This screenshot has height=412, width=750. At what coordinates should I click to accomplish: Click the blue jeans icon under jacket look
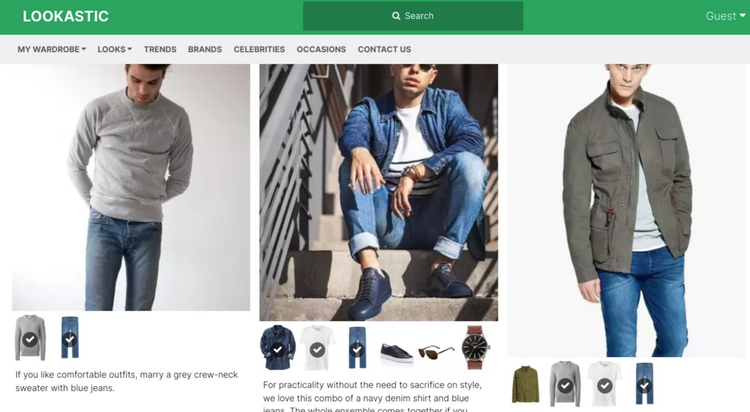point(645,384)
